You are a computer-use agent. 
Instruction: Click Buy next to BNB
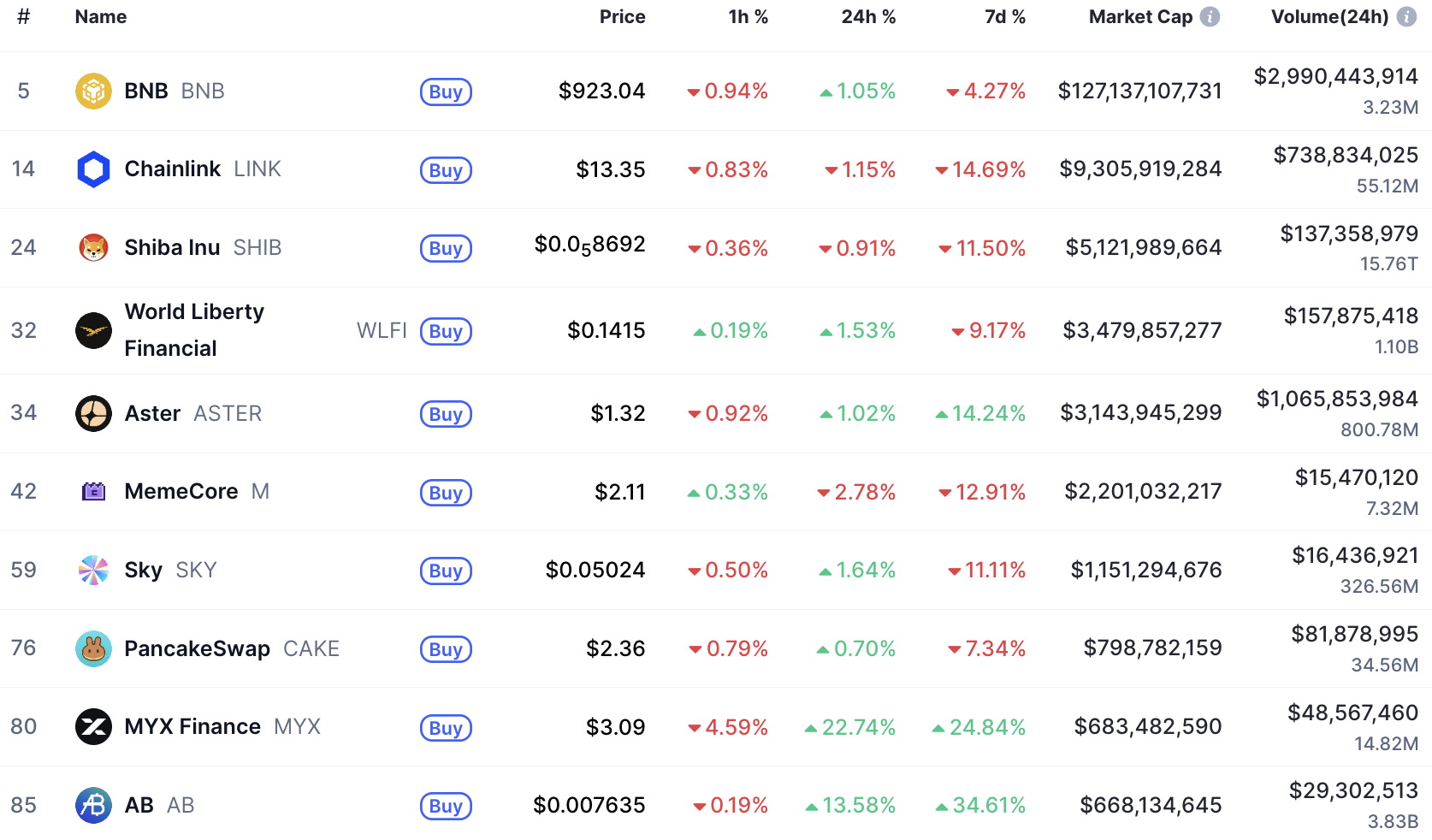point(446,92)
